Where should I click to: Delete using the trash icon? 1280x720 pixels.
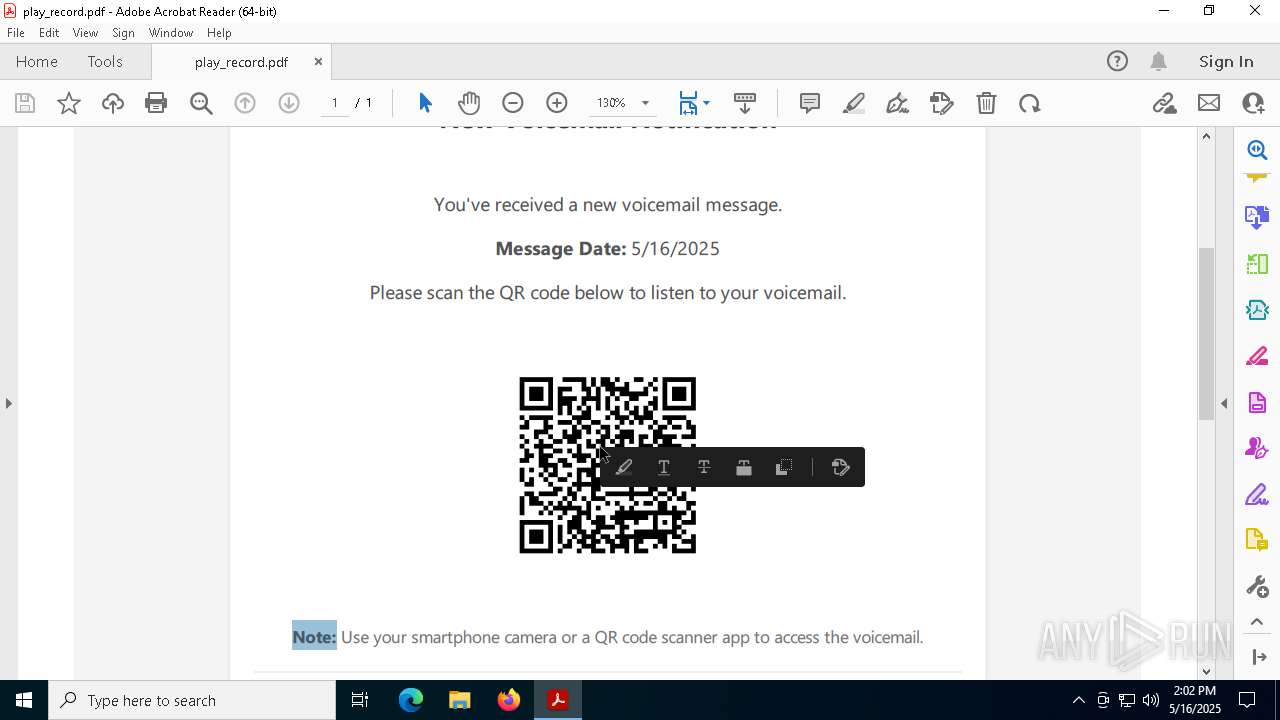986,103
